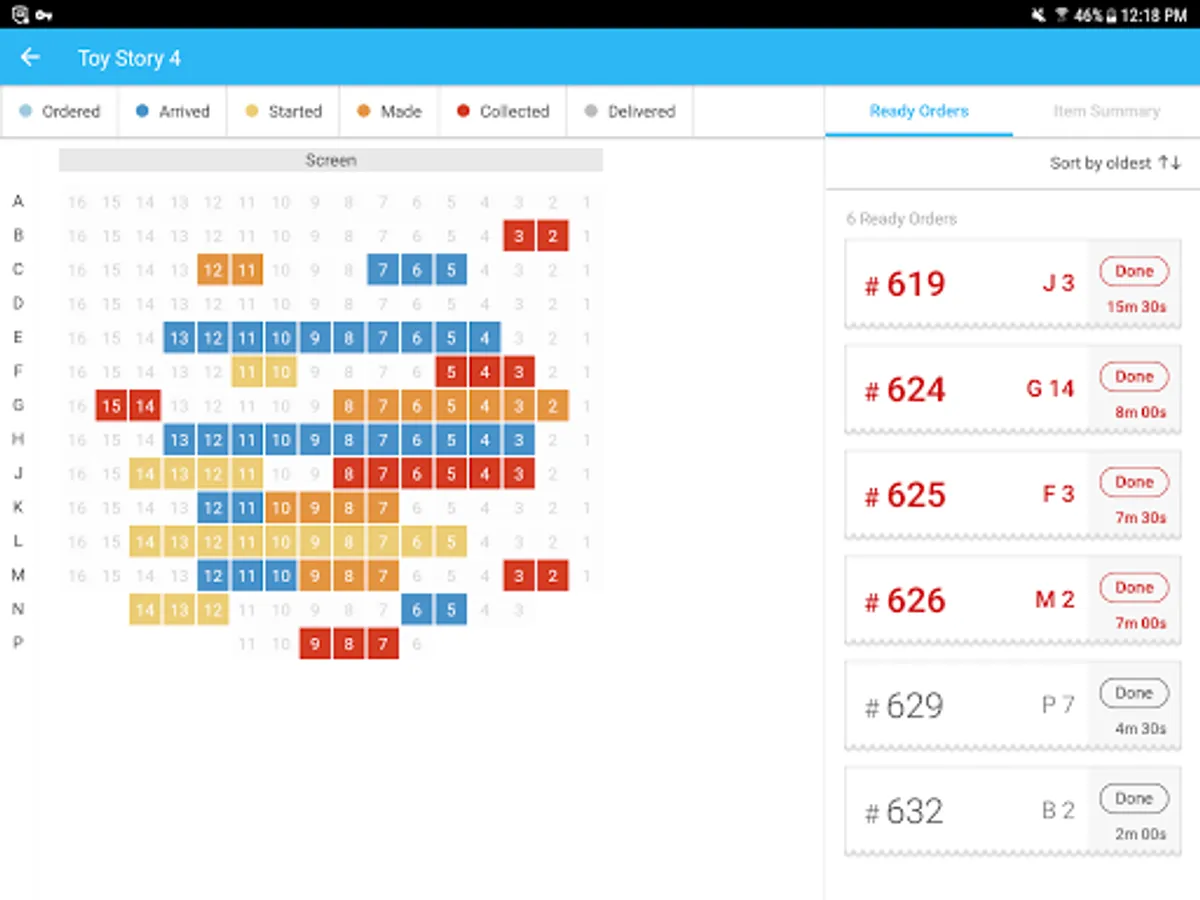Select red seat P7

383,644
